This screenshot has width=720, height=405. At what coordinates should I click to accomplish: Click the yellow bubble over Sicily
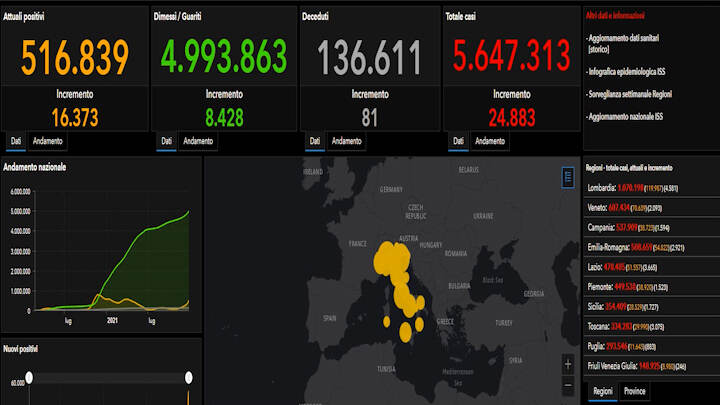407,331
